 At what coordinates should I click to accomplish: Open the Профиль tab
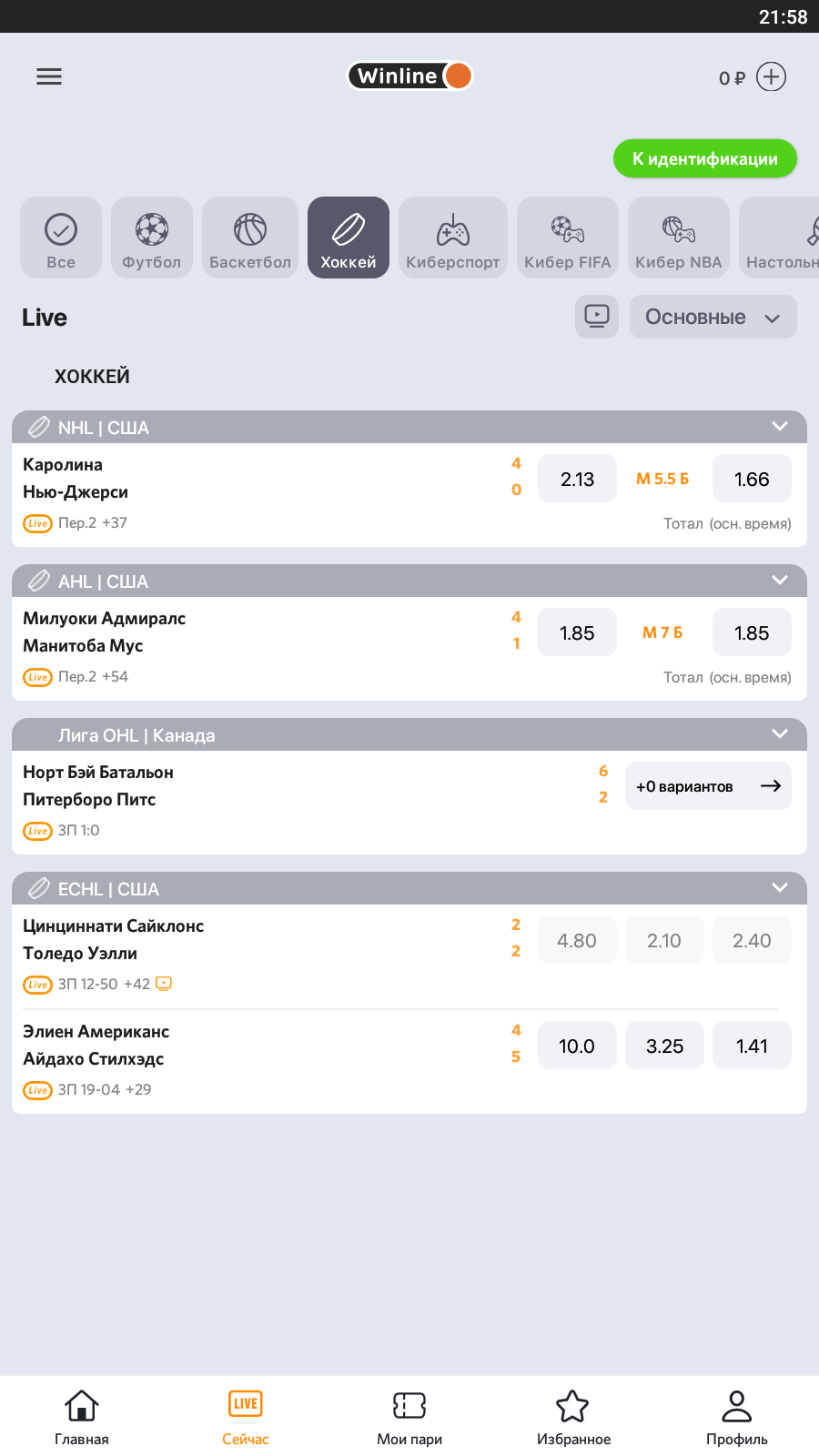737,1417
